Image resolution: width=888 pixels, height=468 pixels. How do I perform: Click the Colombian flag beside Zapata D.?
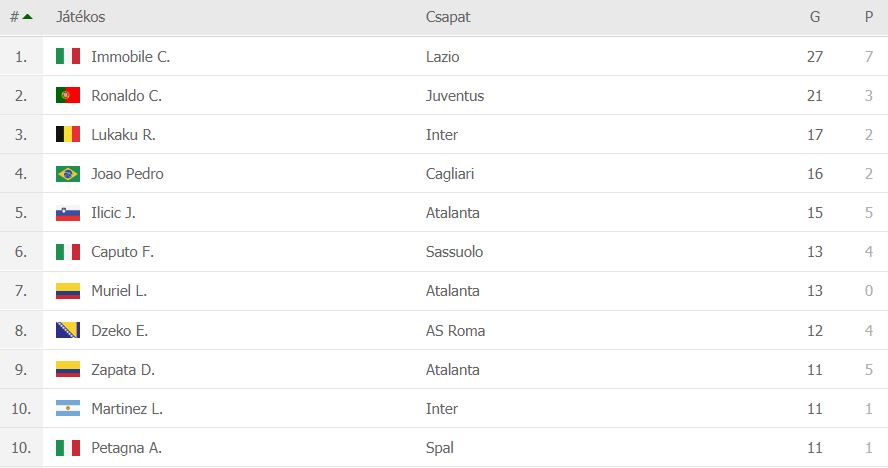click(67, 369)
